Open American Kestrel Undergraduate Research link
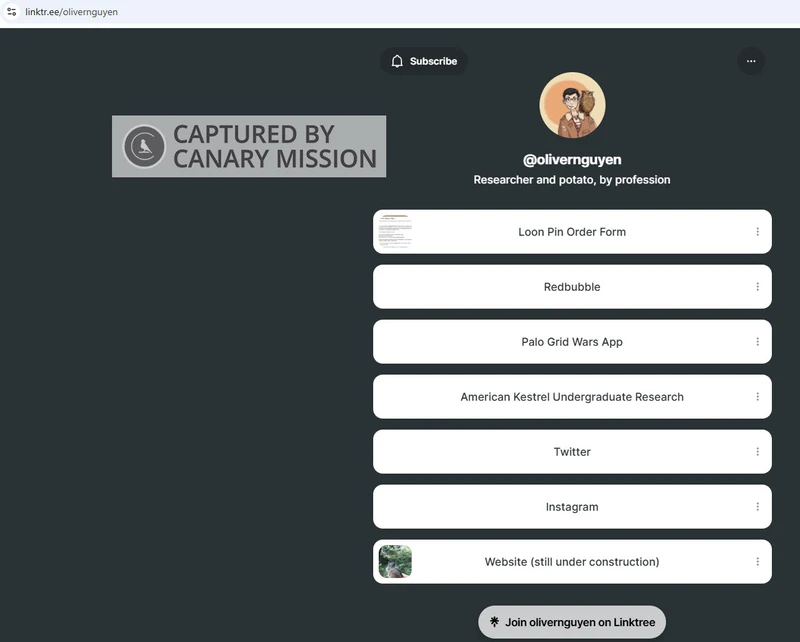 click(x=572, y=397)
